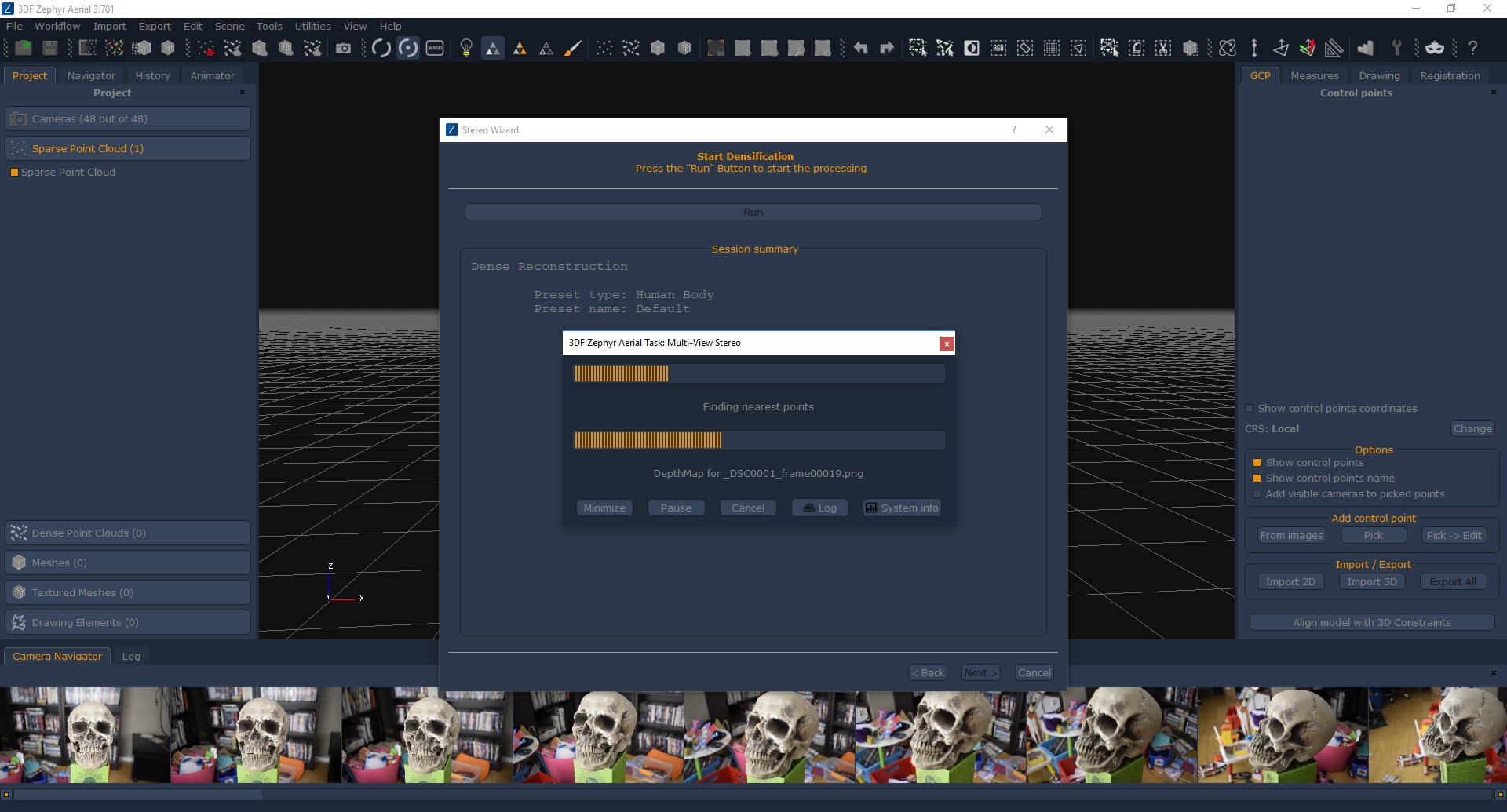1507x812 pixels.
Task: Open System info in task dialog
Action: point(902,508)
